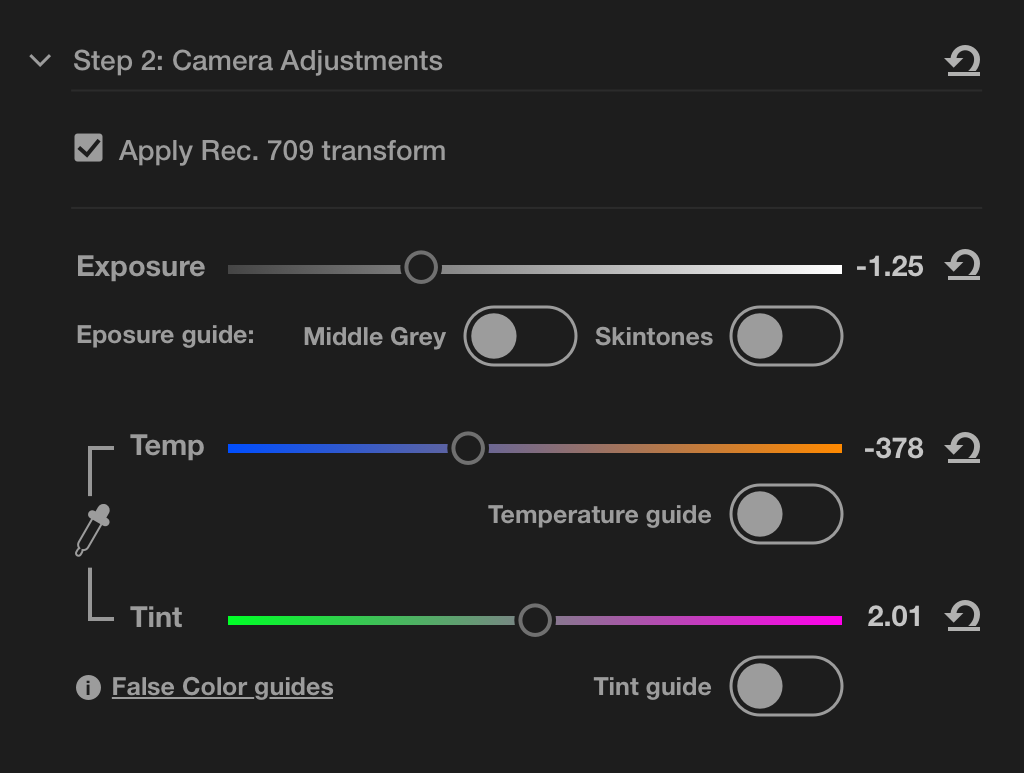Collapse the Step 2: Camera Adjustments section
Viewport: 1024px width, 773px height.
coord(39,60)
